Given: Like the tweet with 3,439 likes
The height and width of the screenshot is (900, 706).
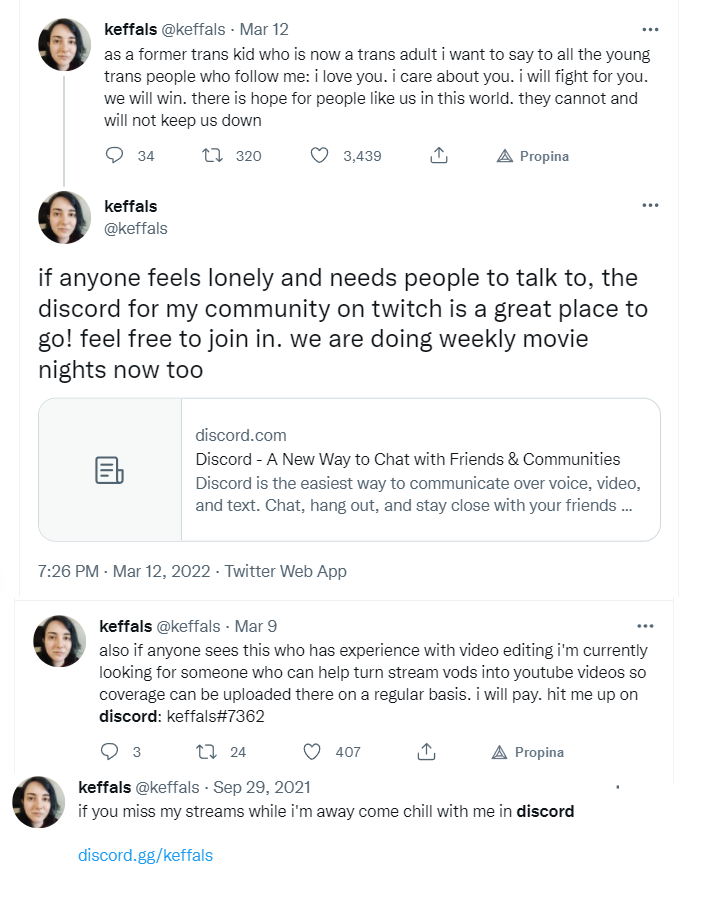Looking at the screenshot, I should [x=320, y=156].
